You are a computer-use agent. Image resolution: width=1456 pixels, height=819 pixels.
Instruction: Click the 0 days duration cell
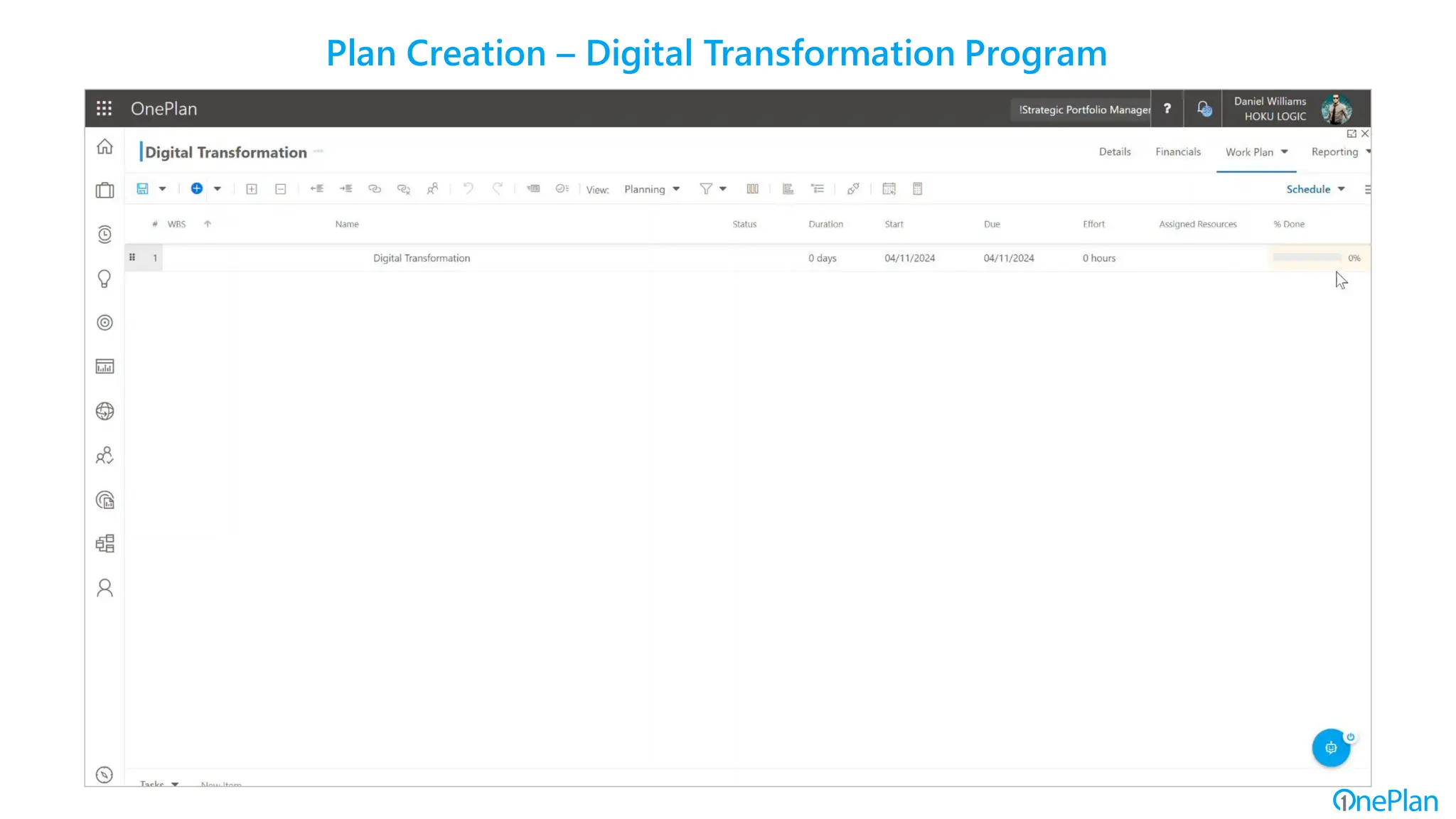[x=822, y=258]
